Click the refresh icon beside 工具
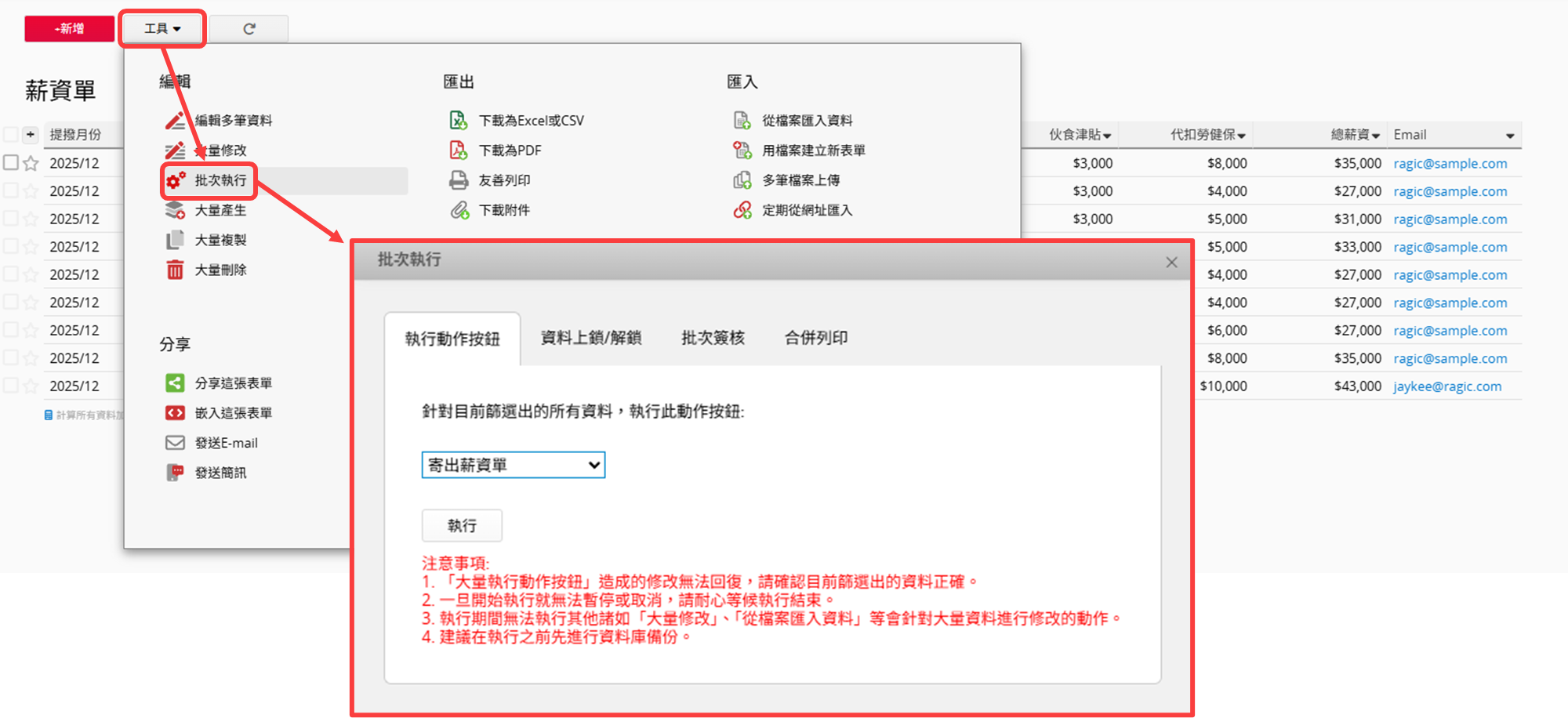 [x=249, y=29]
